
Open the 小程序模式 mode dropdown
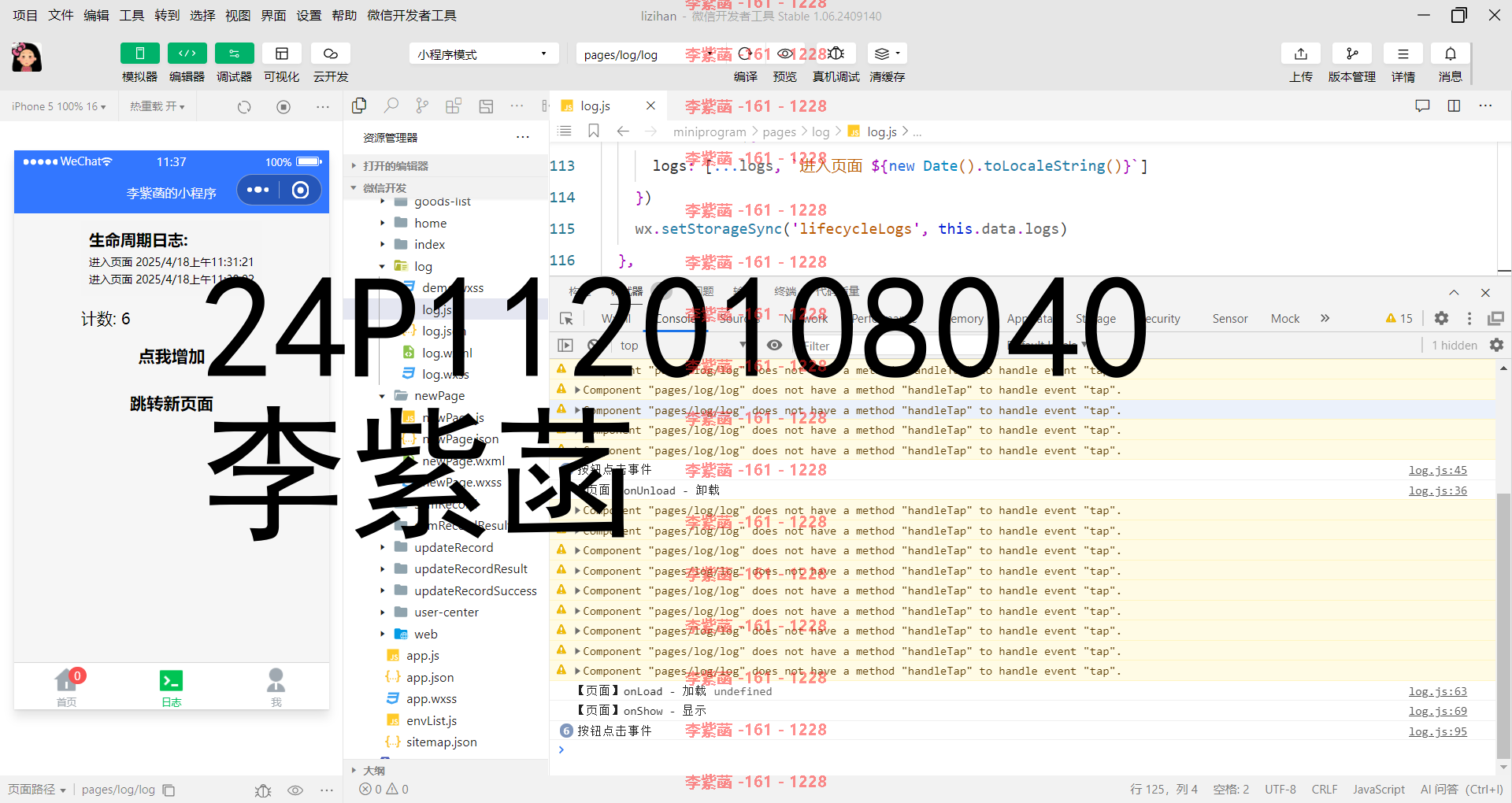(484, 54)
